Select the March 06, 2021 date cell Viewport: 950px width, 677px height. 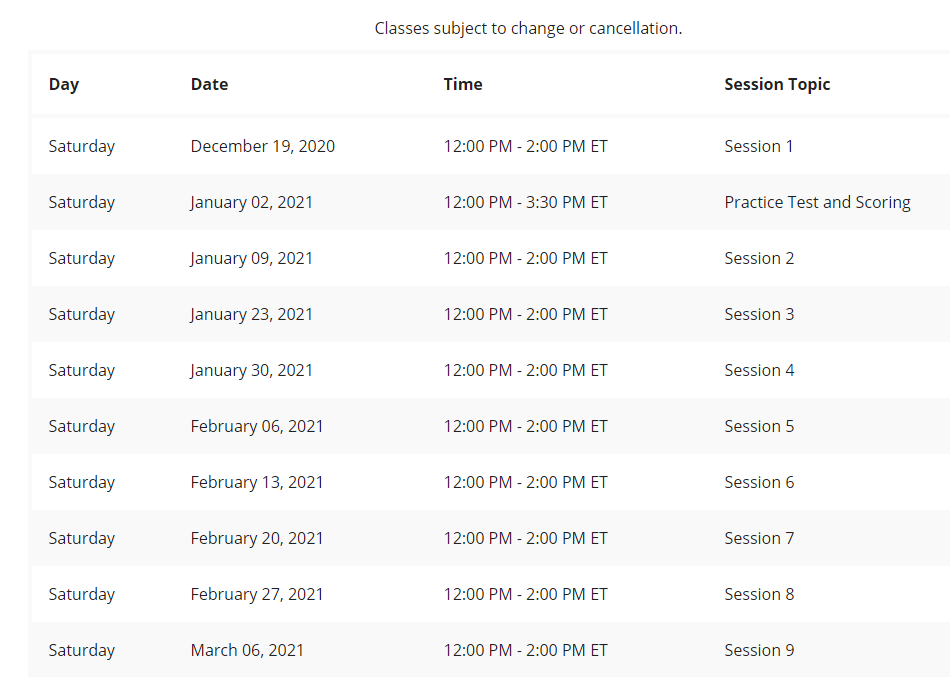(247, 650)
